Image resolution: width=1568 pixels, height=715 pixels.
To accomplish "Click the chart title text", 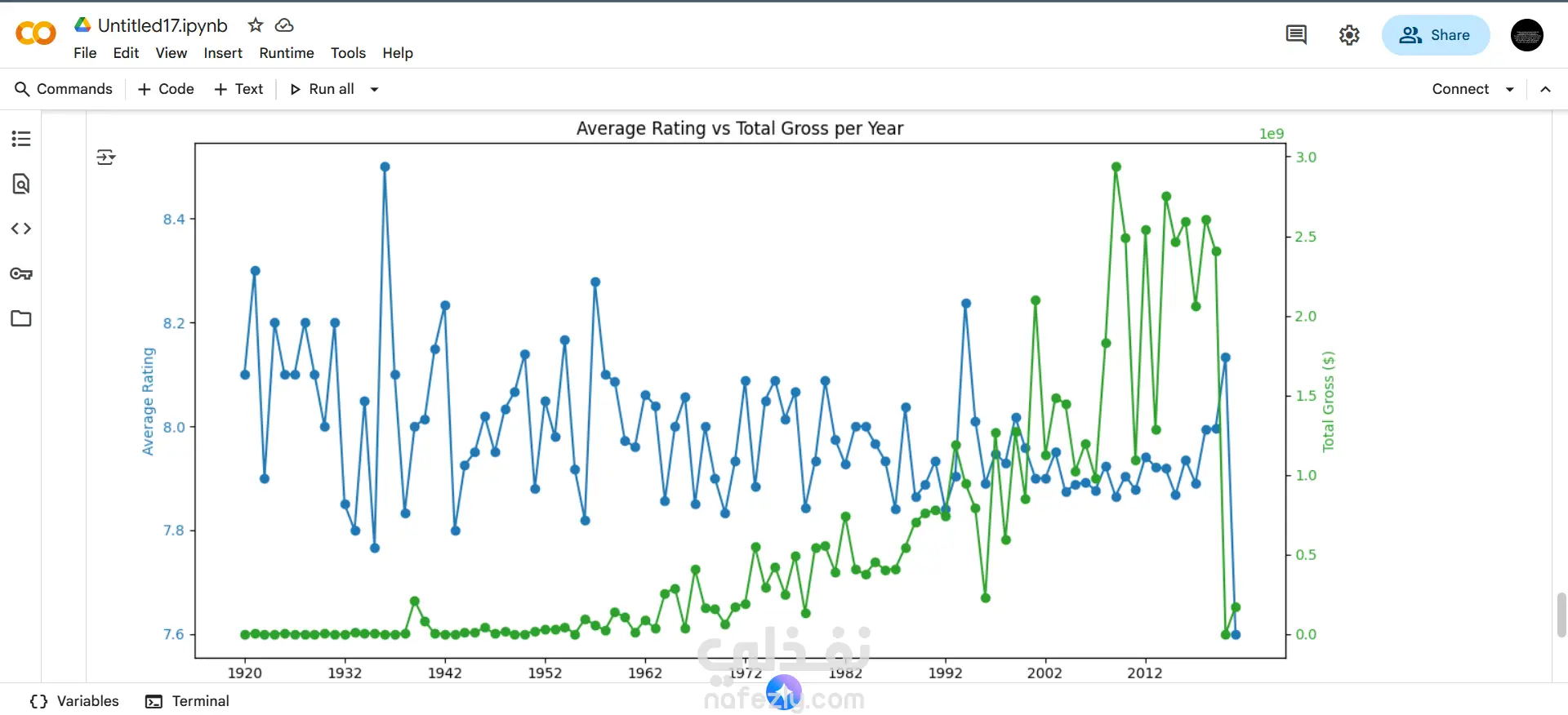I will pyautogui.click(x=740, y=128).
